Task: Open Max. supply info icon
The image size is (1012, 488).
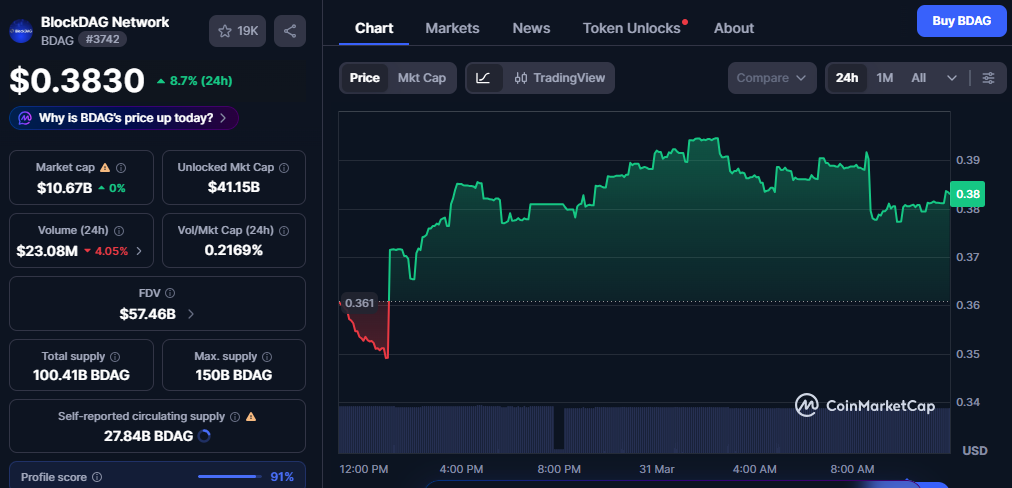Action: point(267,356)
